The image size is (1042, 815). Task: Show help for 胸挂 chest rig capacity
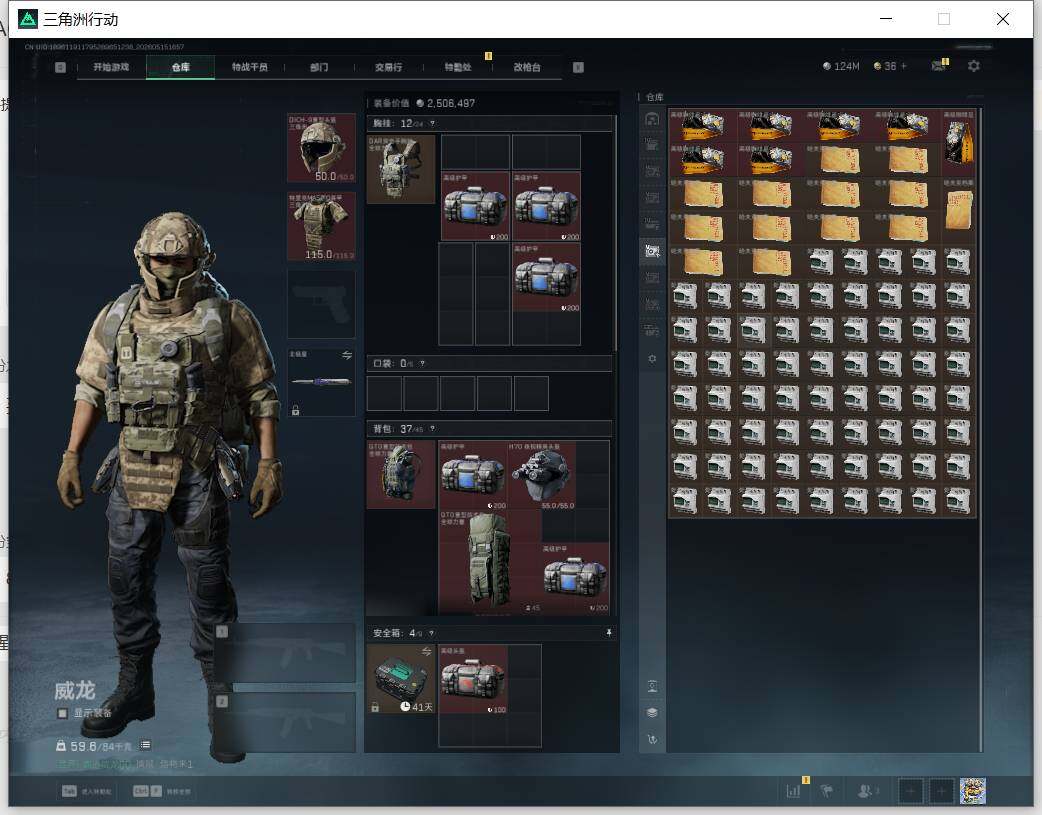(x=432, y=124)
